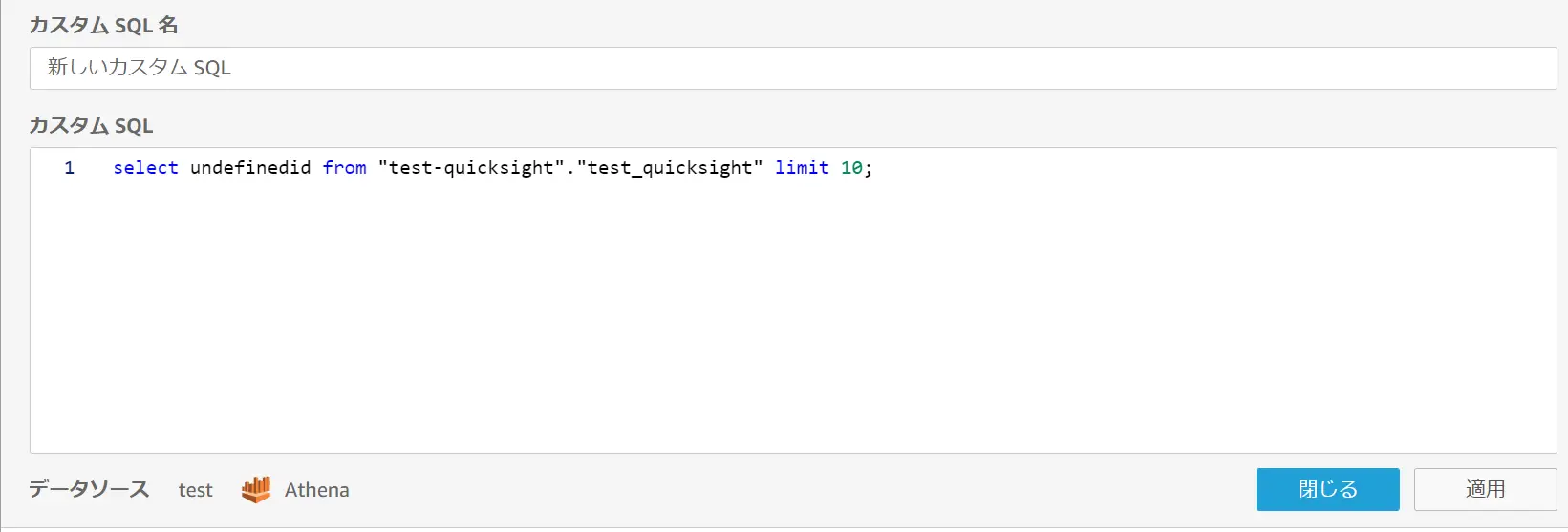
Task: Focus the カスタム SQL 名 input field
Action: 793,68
